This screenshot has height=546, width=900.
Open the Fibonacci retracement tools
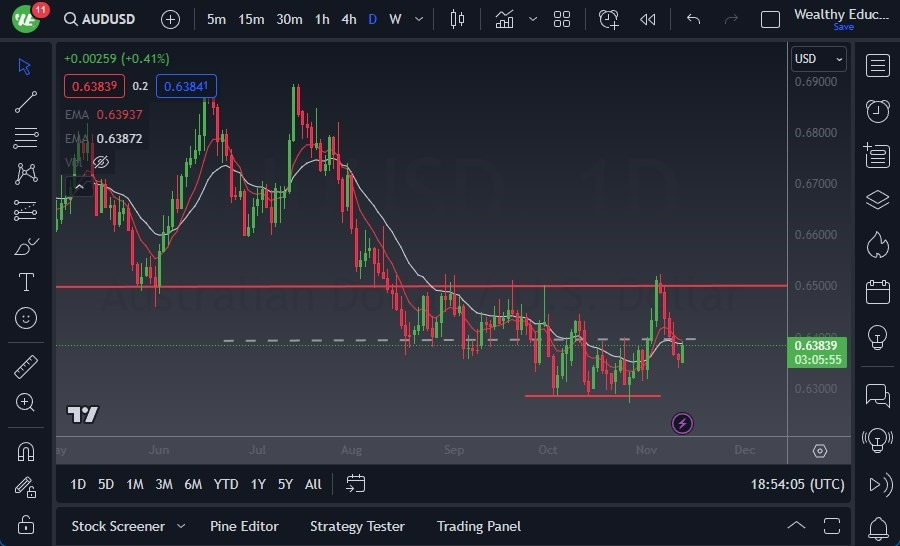coord(26,138)
